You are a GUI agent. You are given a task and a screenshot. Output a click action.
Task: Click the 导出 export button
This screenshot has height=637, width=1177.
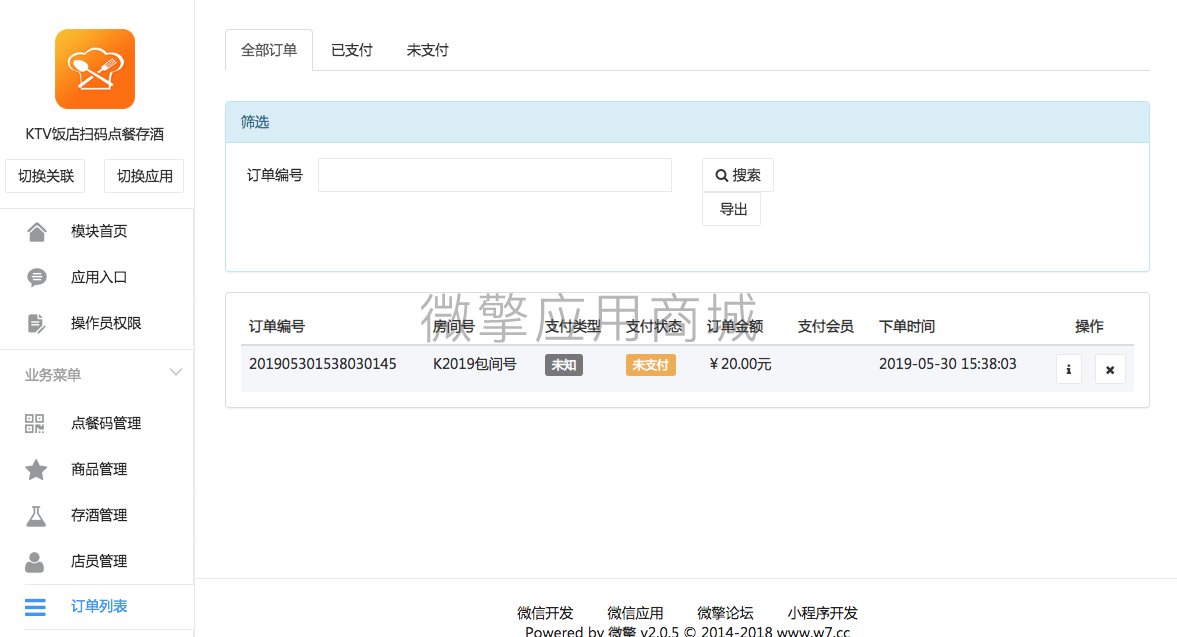pyautogui.click(x=732, y=209)
